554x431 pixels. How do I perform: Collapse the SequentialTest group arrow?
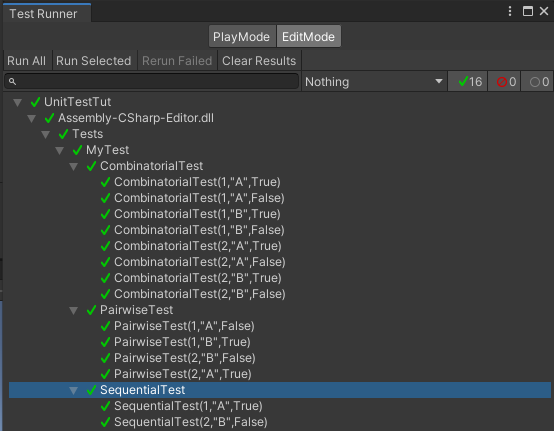[x=73, y=390]
